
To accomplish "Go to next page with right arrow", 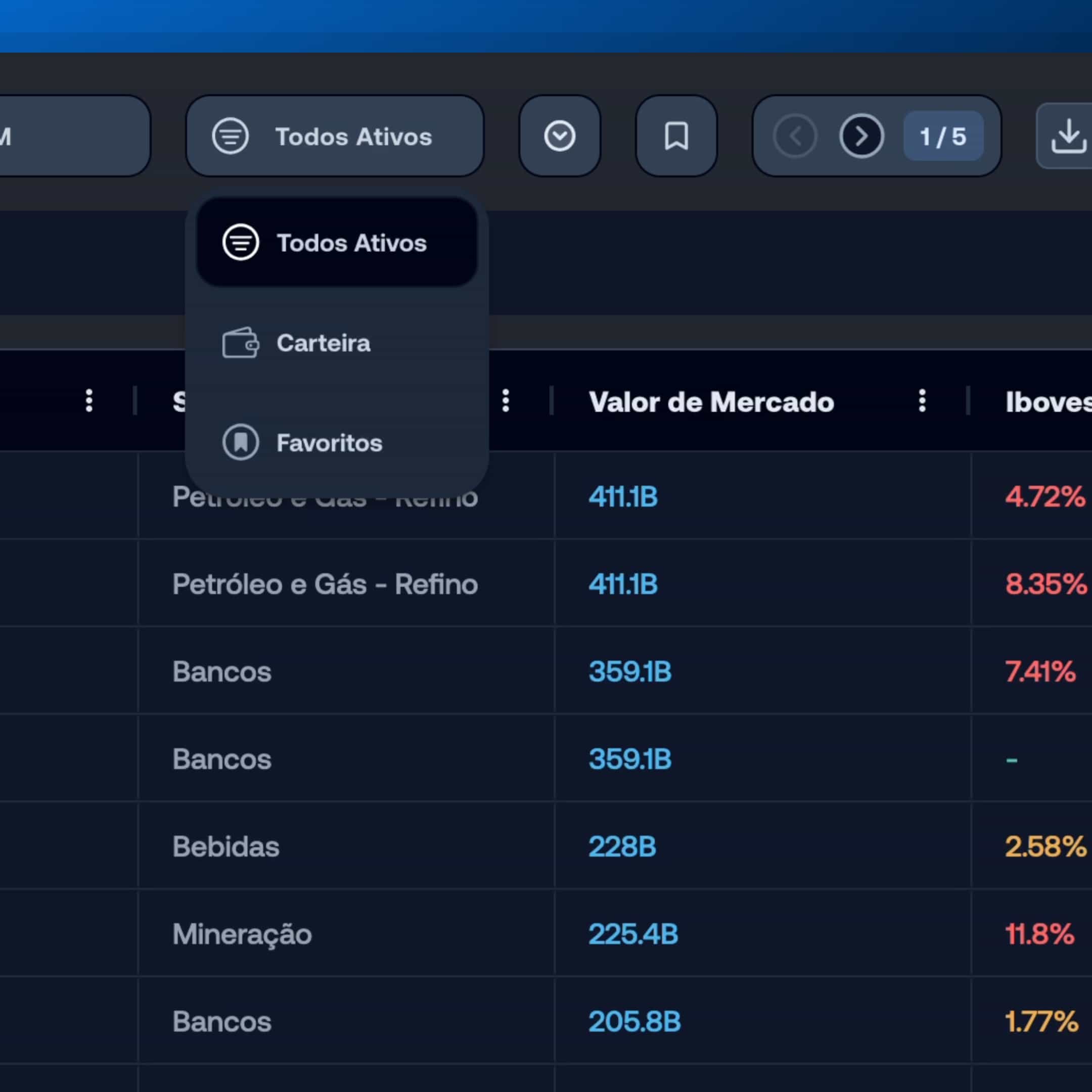I will coord(861,136).
